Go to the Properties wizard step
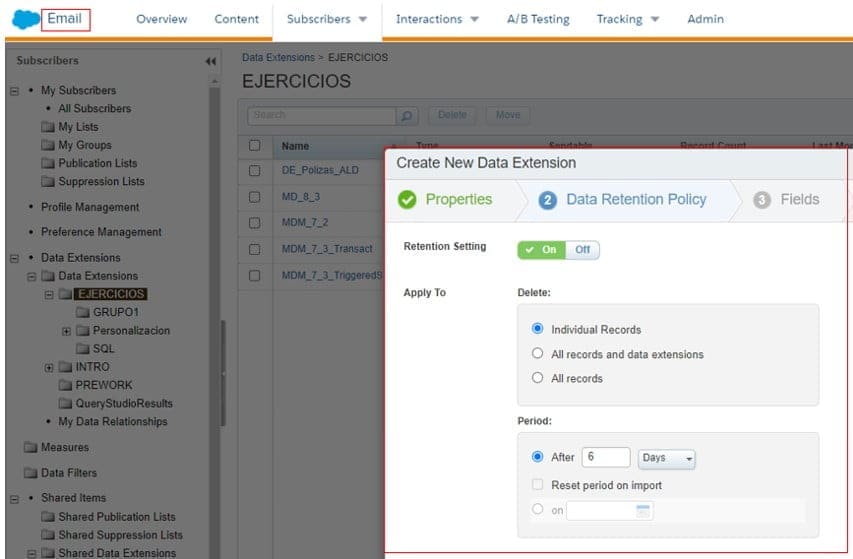 (447, 199)
